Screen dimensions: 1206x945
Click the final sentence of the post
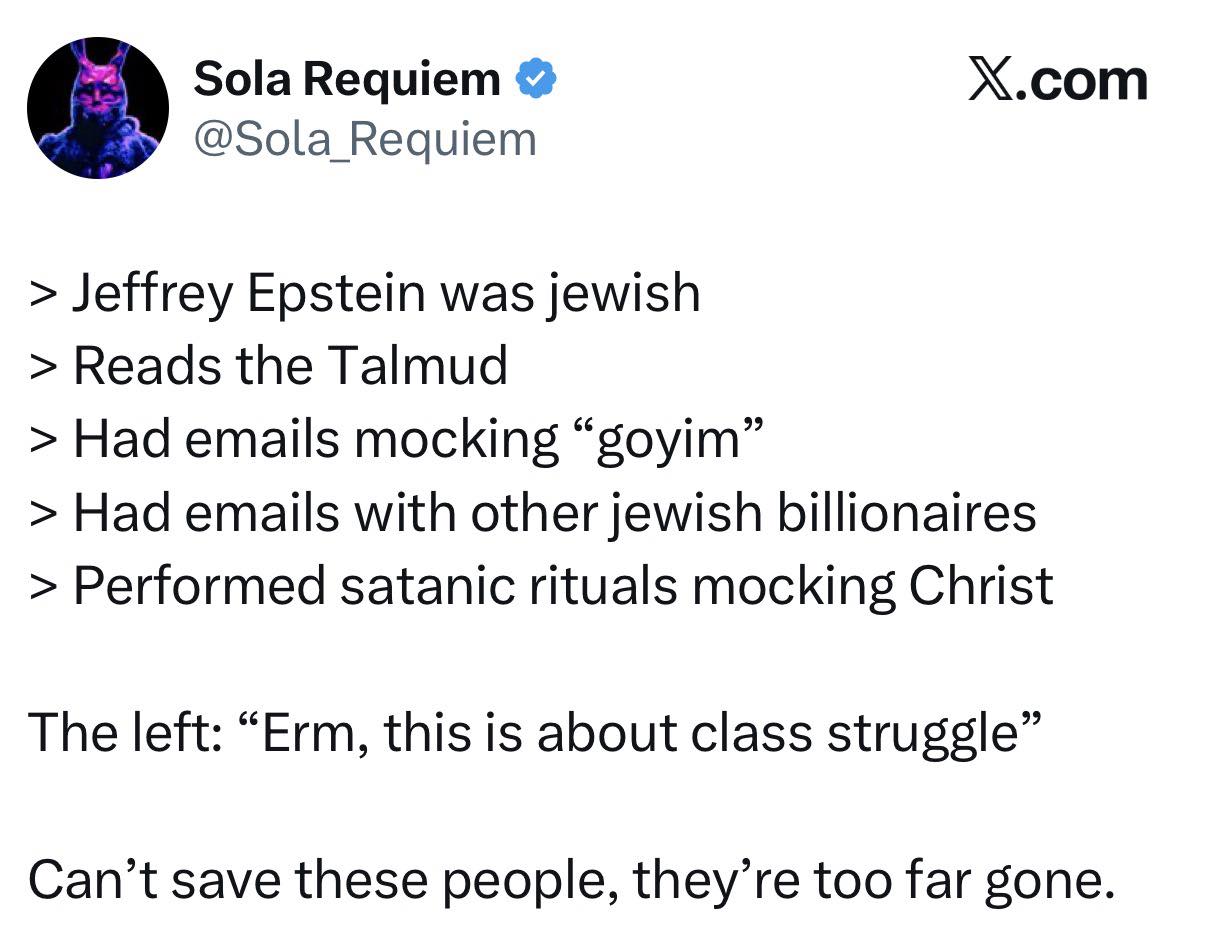click(x=570, y=880)
